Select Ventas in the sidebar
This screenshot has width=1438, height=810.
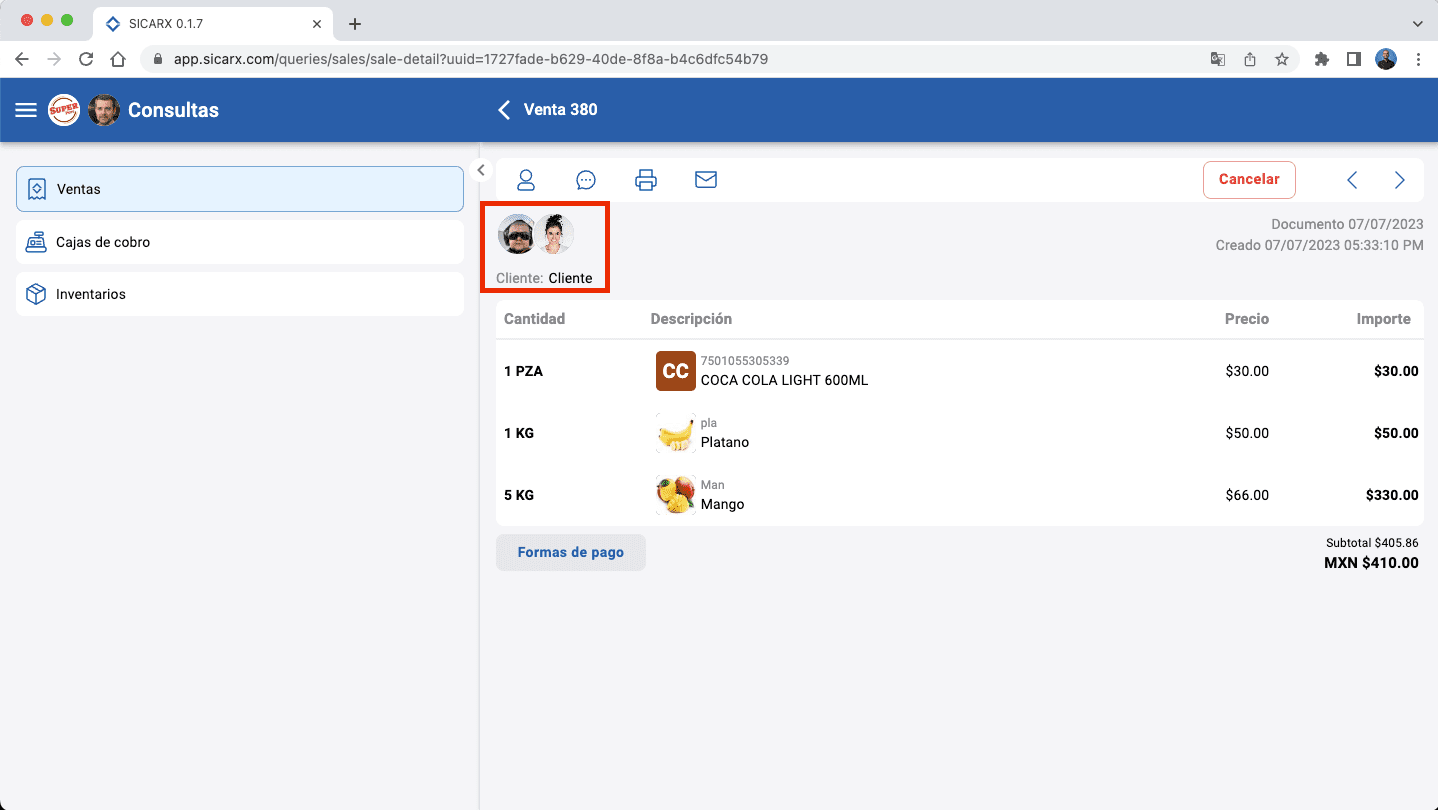(240, 189)
